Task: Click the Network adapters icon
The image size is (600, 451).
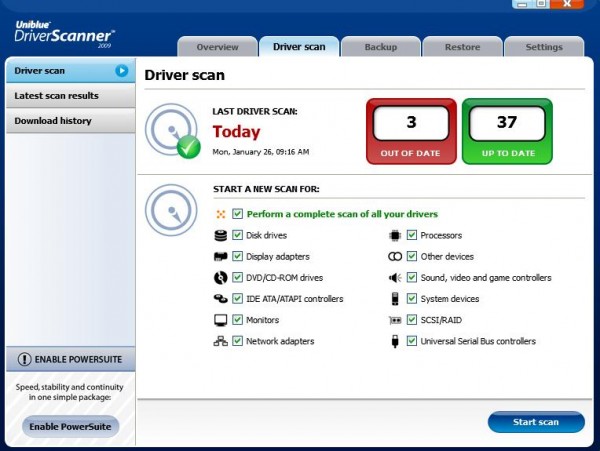Action: (x=220, y=341)
